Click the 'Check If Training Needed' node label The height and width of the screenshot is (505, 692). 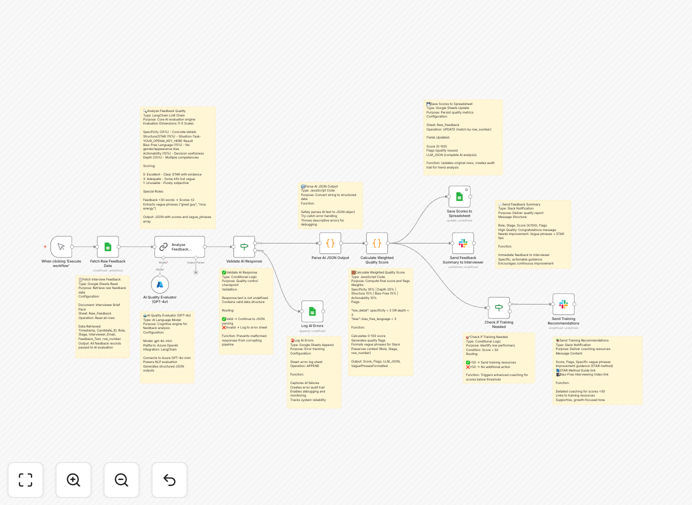click(499, 324)
